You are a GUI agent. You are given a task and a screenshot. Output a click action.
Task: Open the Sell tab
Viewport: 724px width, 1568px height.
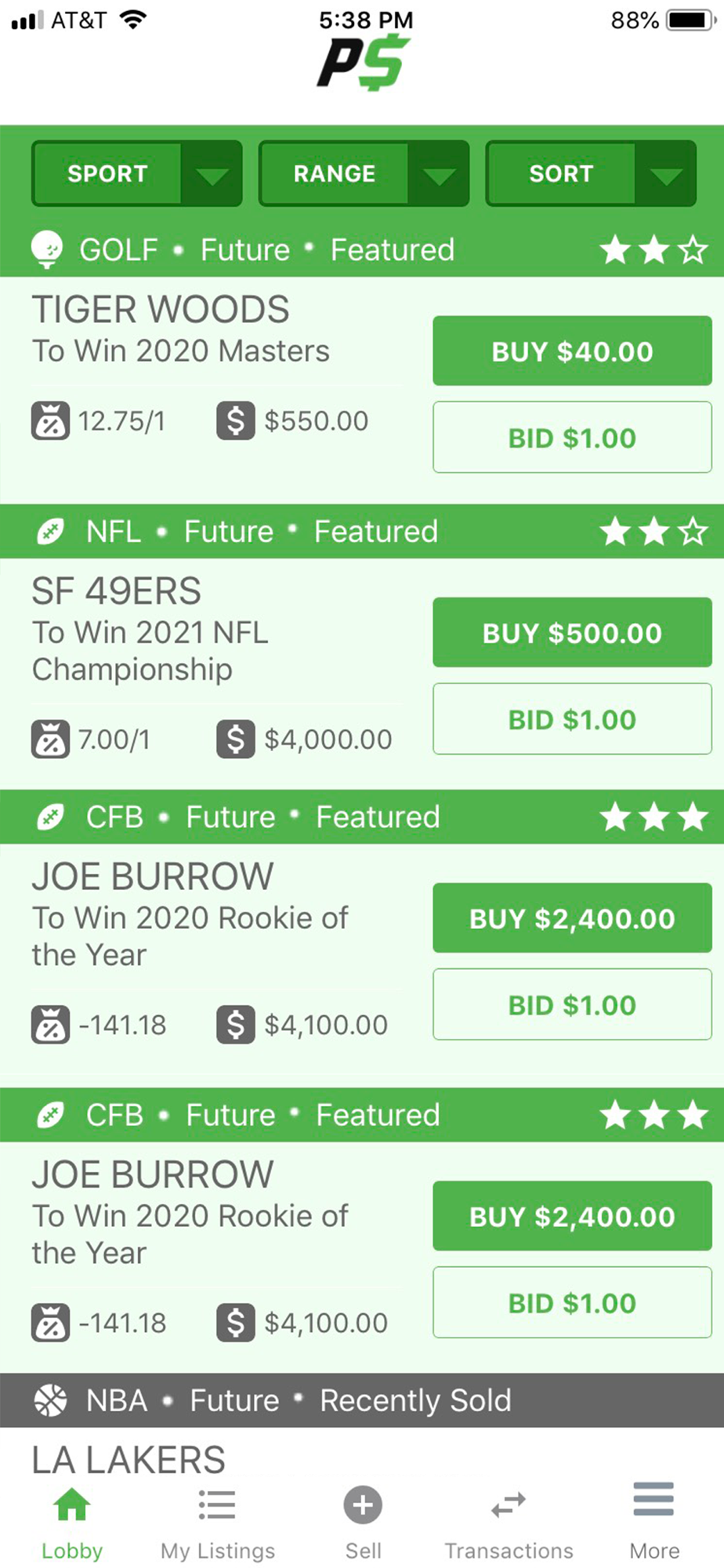tap(363, 1523)
